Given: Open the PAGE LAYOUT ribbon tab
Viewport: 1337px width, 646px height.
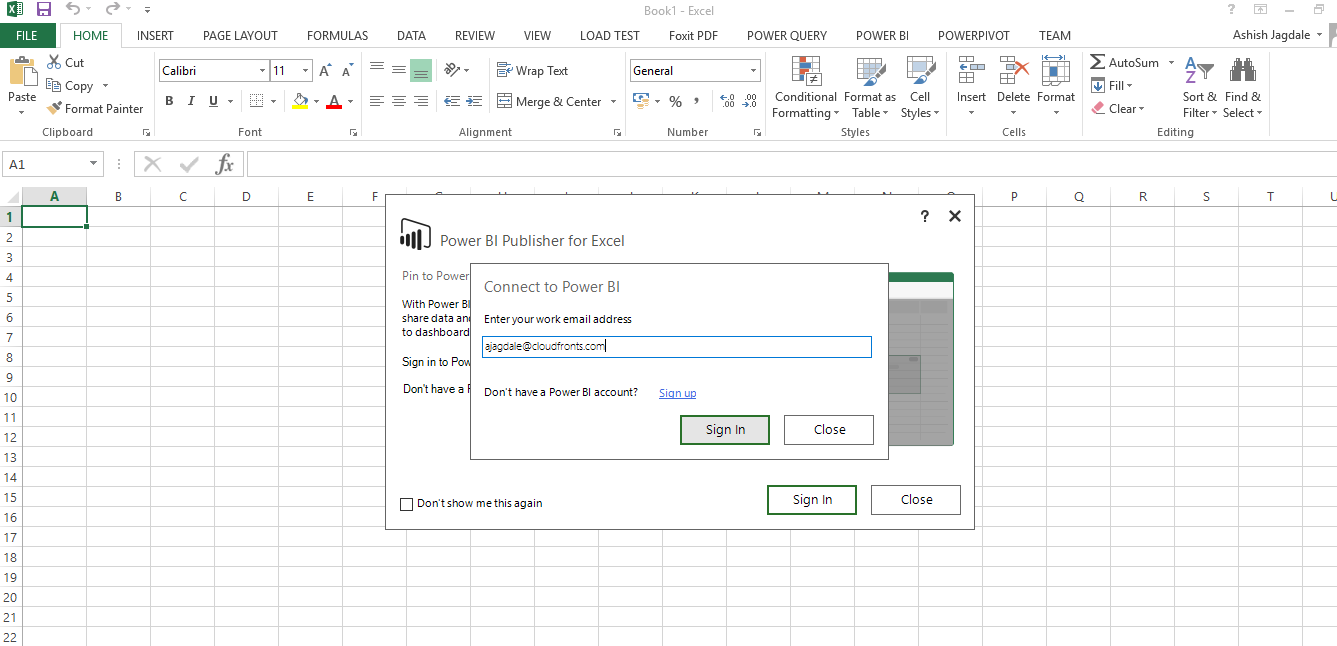Looking at the screenshot, I should (240, 35).
